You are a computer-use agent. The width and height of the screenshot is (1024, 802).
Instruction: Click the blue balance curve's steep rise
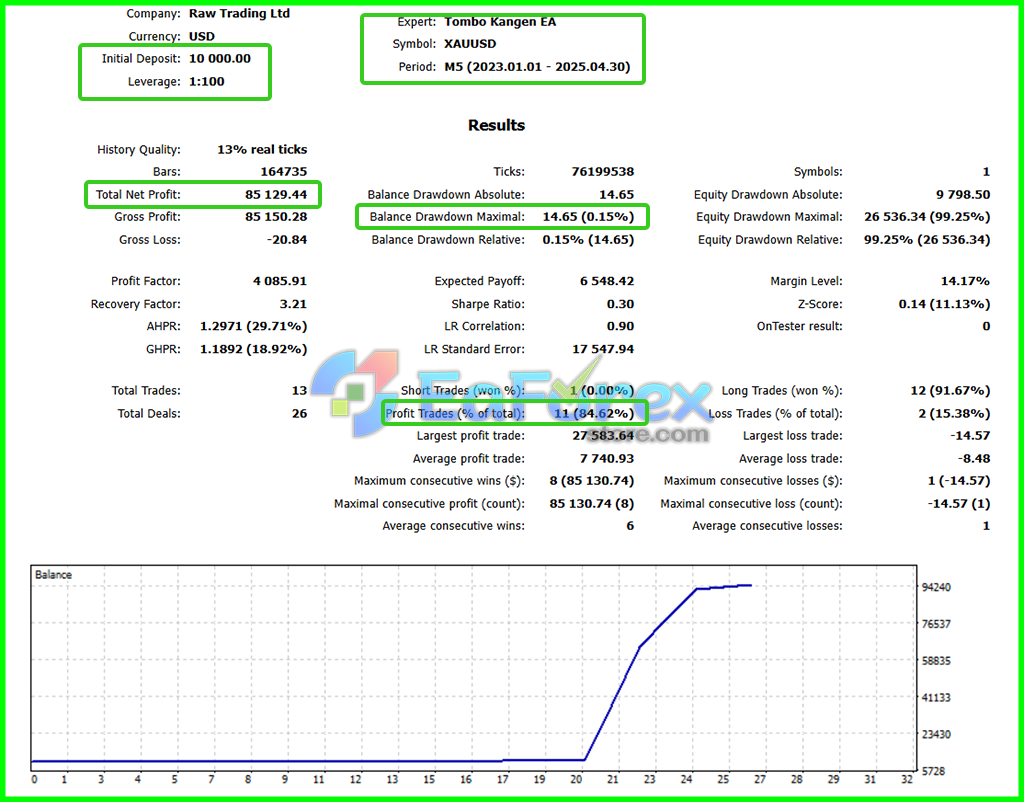tap(613, 703)
